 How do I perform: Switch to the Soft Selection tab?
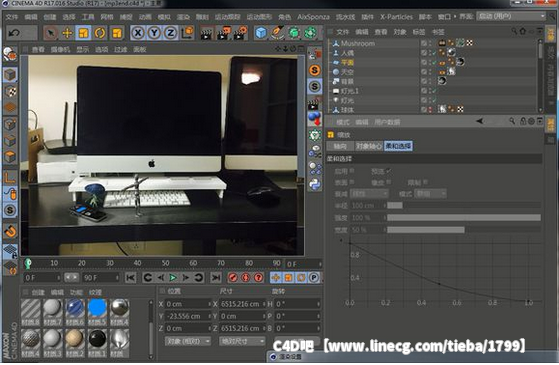[398, 146]
